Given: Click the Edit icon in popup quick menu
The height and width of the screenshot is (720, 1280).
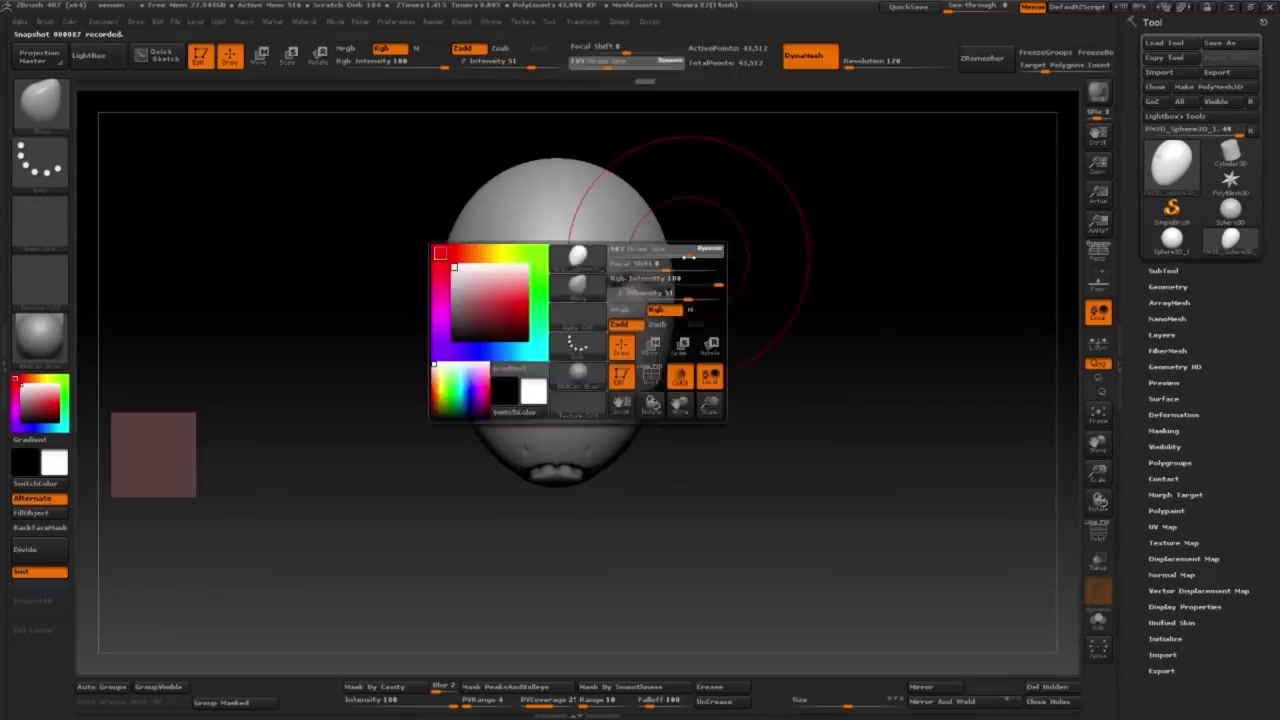Looking at the screenshot, I should (x=621, y=377).
